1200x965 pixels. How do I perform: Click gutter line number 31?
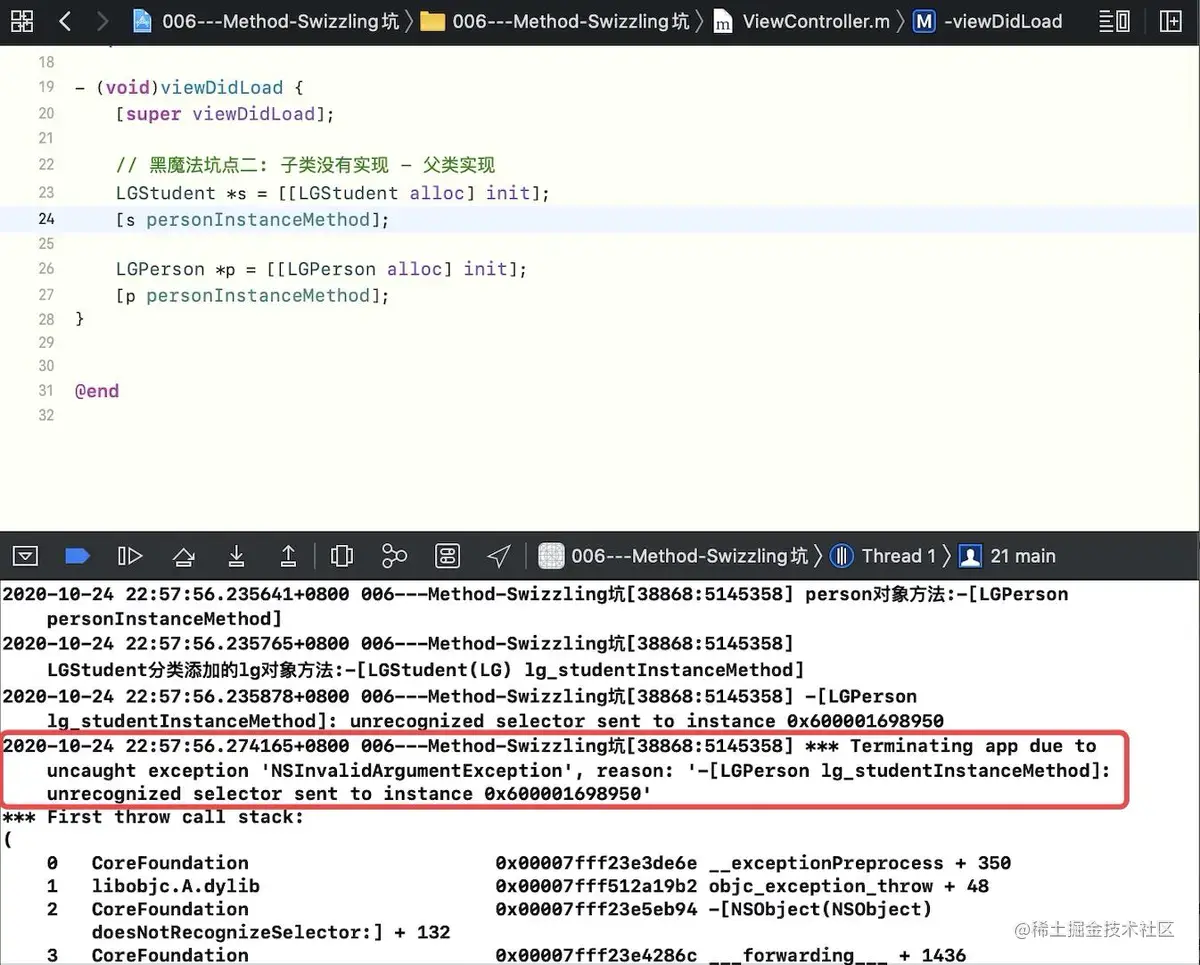[46, 390]
